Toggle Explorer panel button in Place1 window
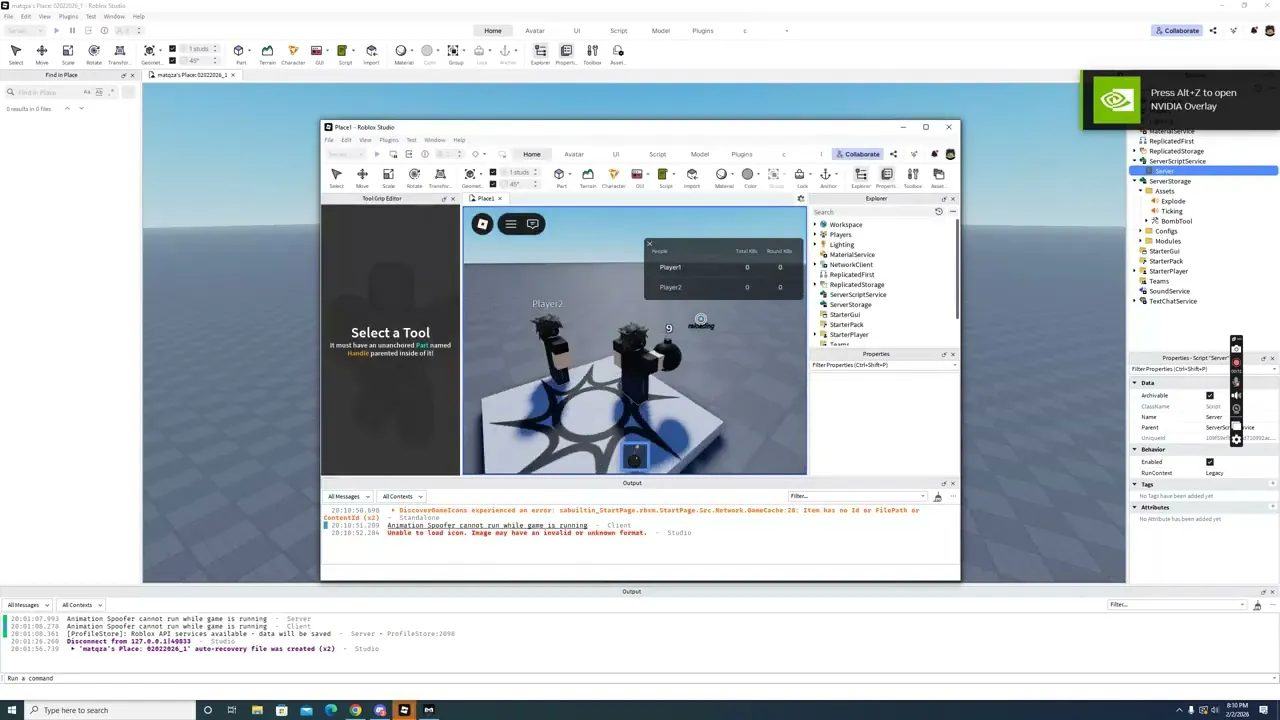This screenshot has width=1280, height=720. 860,177
